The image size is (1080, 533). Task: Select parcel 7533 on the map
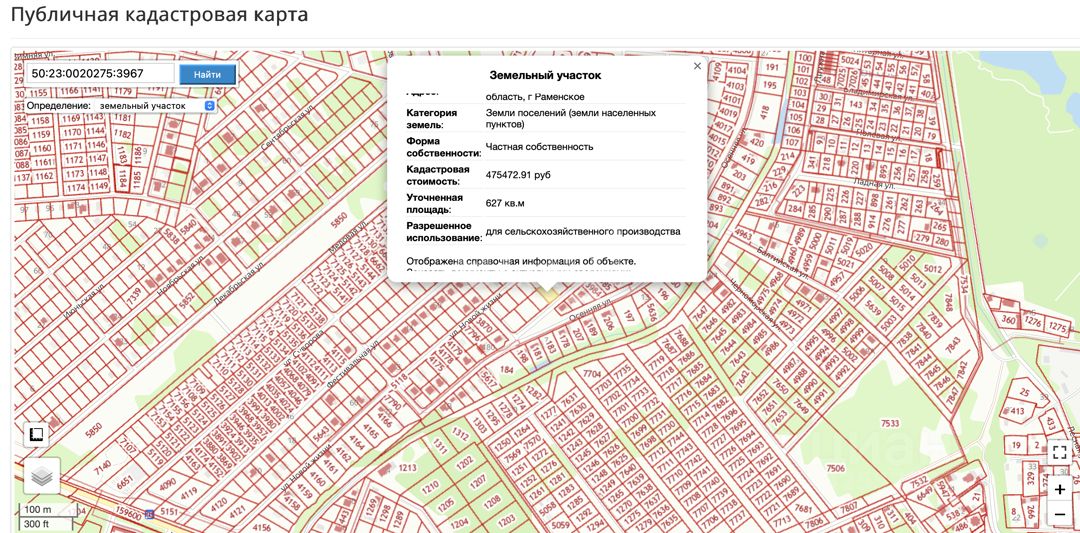coord(890,423)
